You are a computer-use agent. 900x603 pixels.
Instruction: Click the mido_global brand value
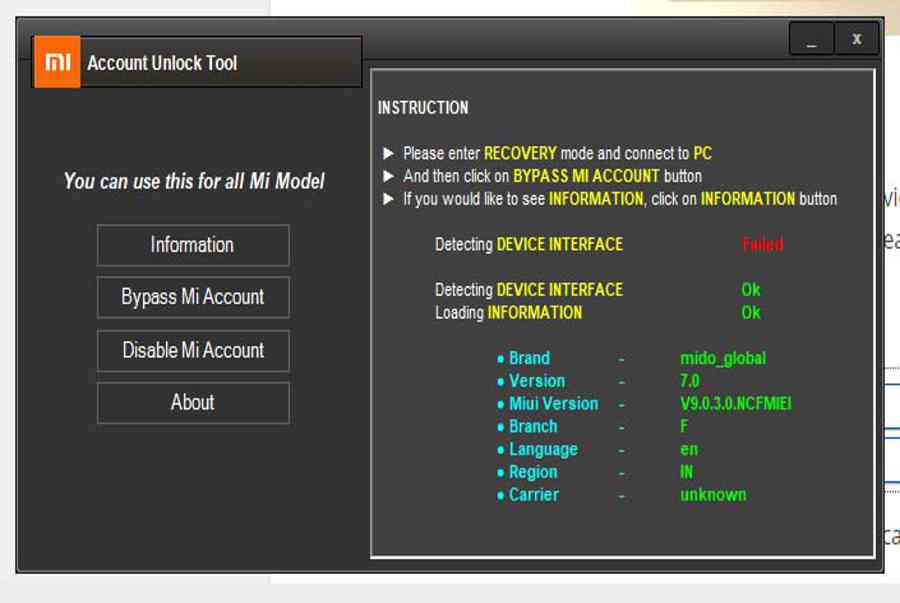pyautogui.click(x=723, y=358)
